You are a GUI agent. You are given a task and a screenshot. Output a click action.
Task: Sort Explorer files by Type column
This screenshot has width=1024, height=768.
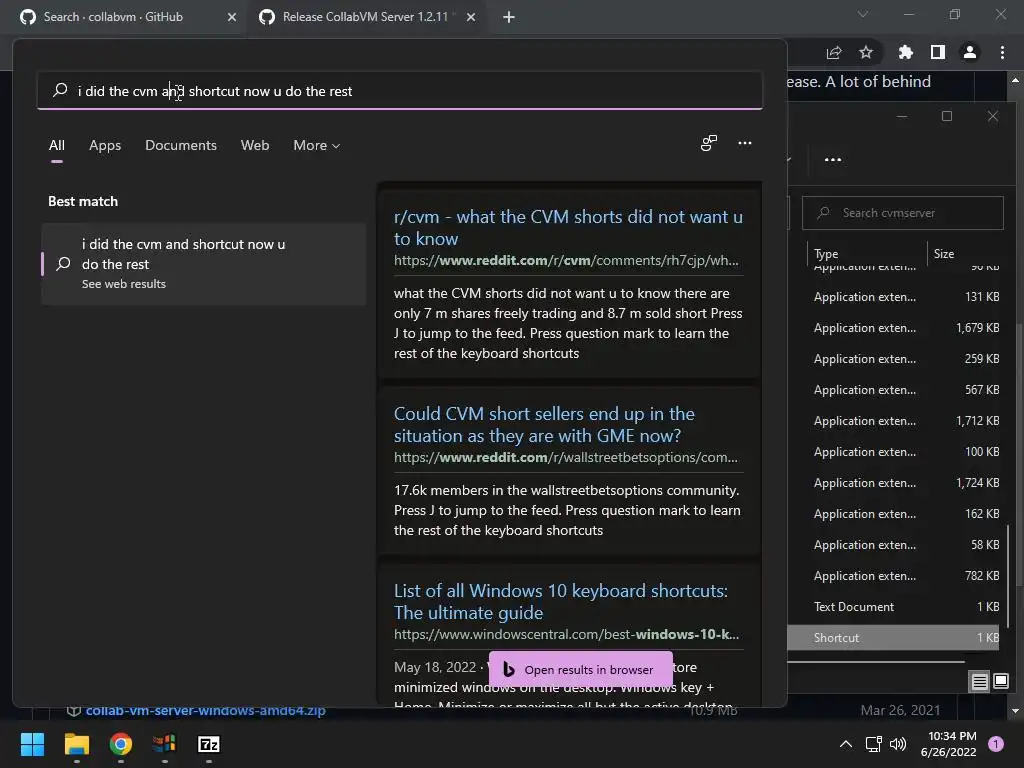click(826, 253)
